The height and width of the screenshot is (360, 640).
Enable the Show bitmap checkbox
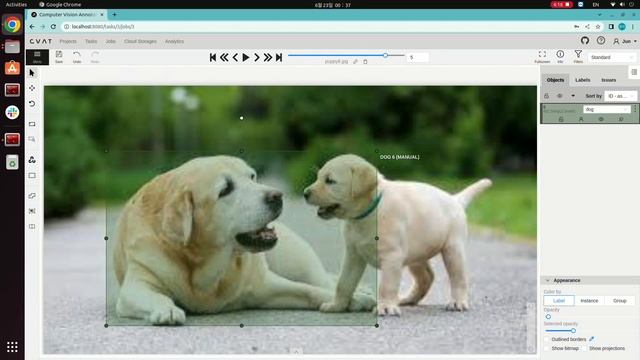[x=547, y=349]
